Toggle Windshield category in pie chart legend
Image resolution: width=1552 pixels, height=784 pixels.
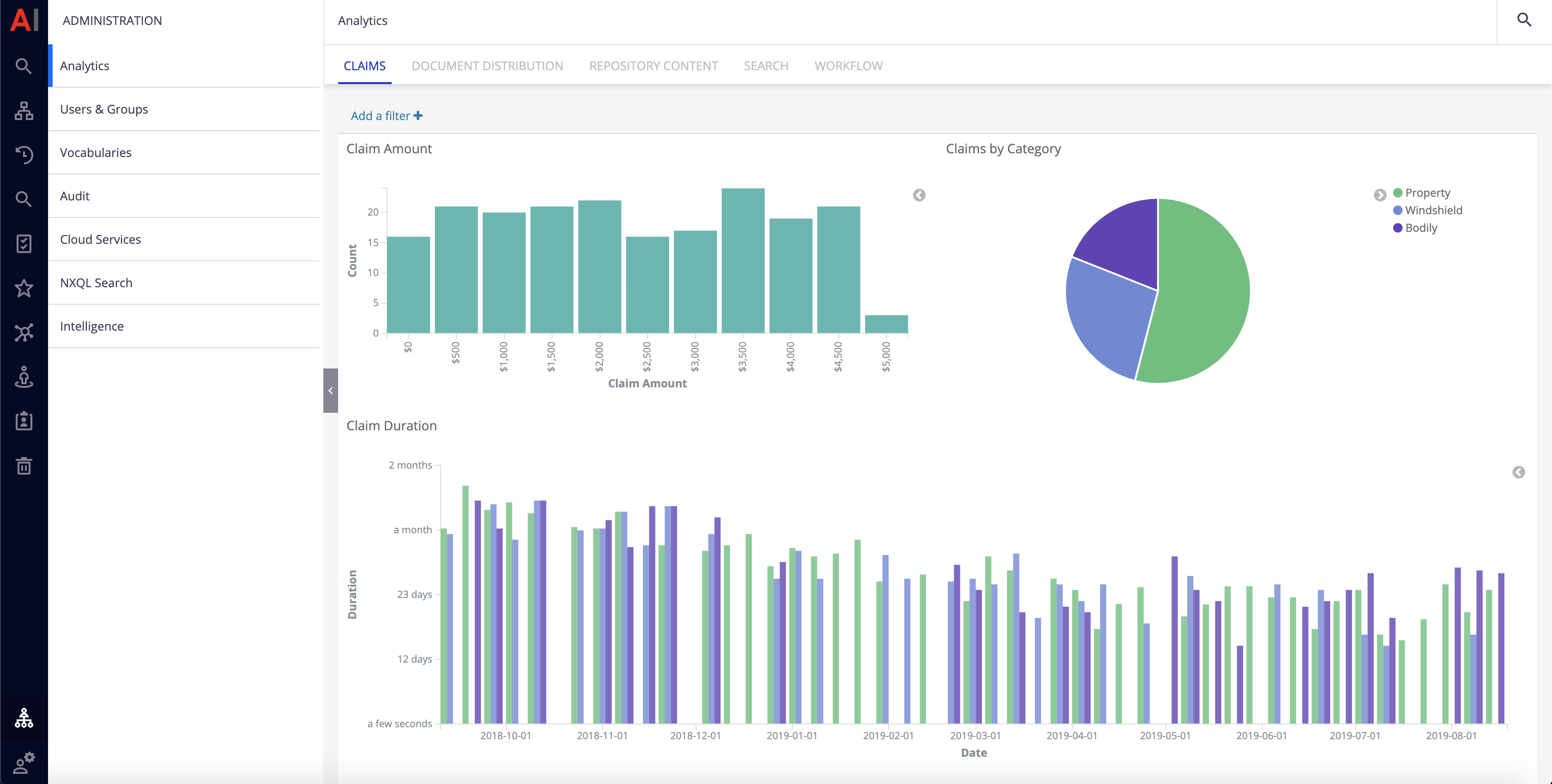pos(1429,210)
